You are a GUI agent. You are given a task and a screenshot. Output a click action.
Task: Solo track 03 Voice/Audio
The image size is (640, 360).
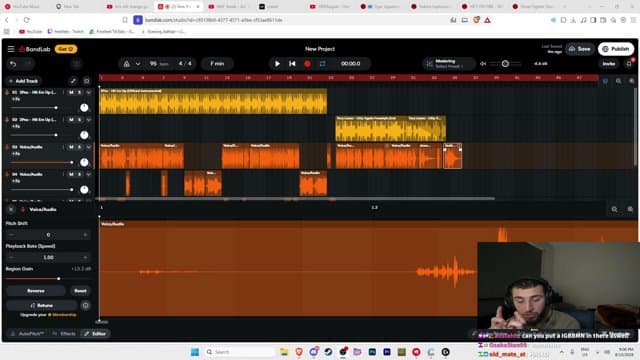pyautogui.click(x=80, y=147)
